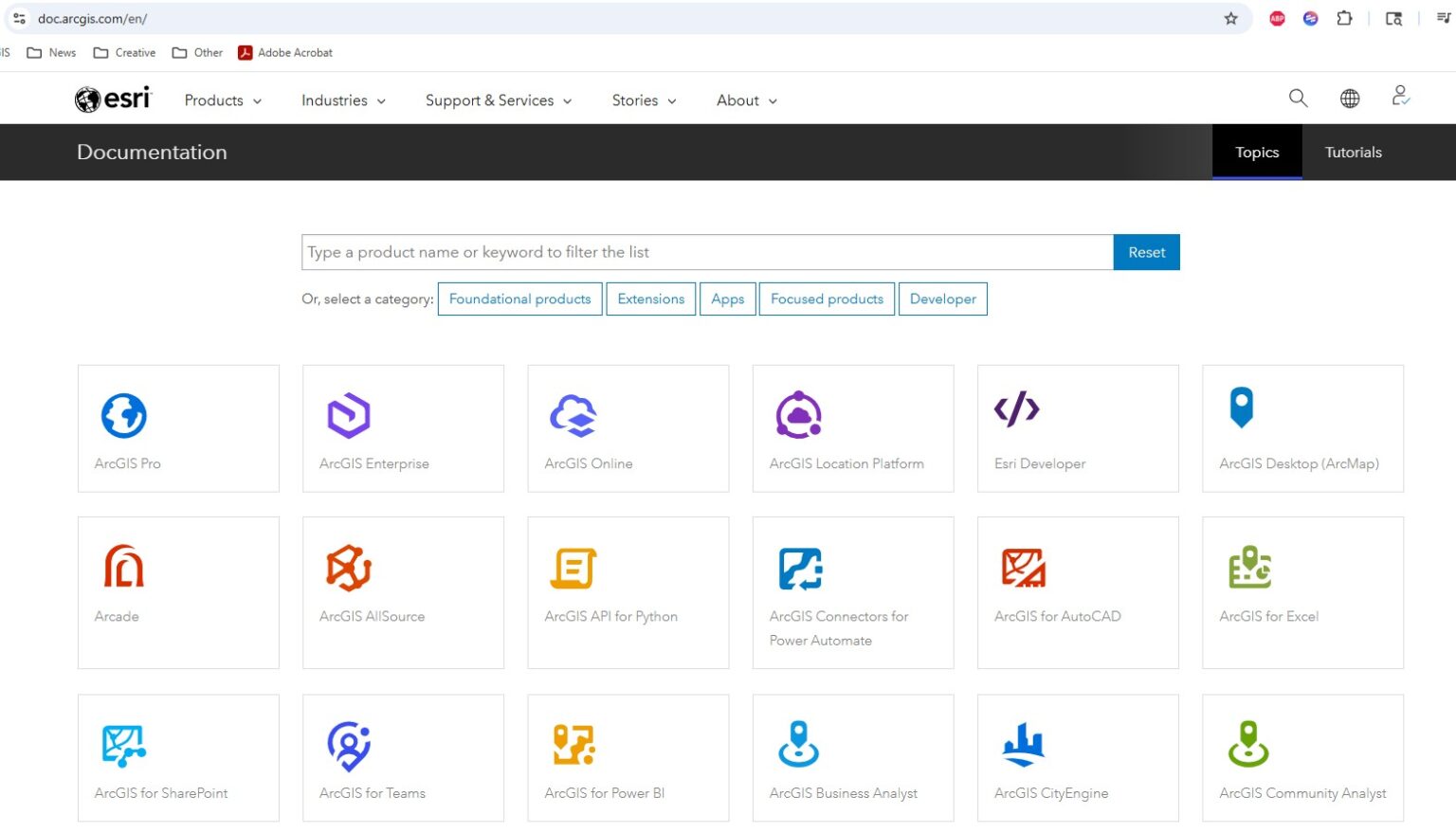Screen dimensions: 1456x833
Task: Select the ArcGIS Online cloud icon
Action: click(573, 415)
